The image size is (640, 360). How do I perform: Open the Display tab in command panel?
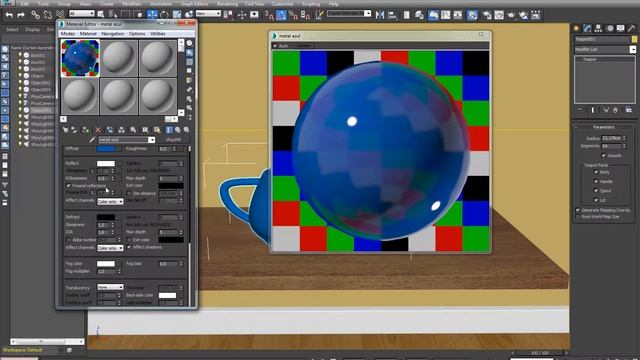[620, 28]
